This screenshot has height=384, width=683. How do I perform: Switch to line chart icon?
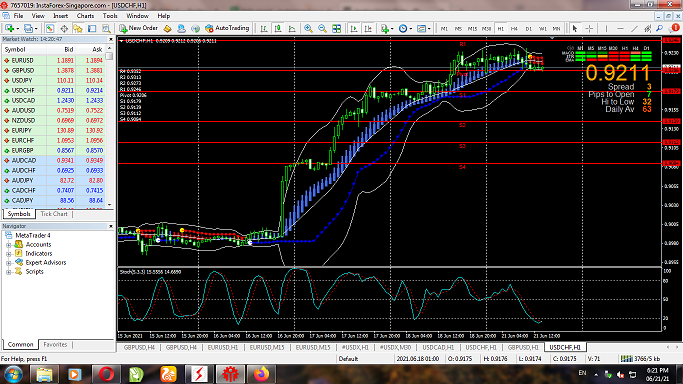point(292,28)
